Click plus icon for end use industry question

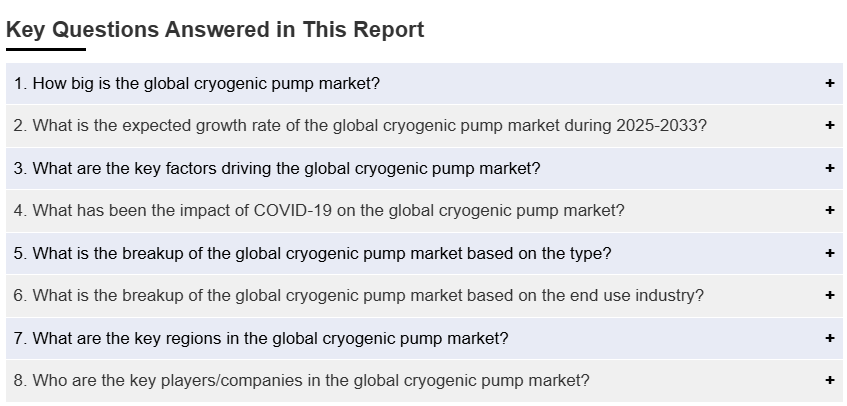tap(829, 296)
